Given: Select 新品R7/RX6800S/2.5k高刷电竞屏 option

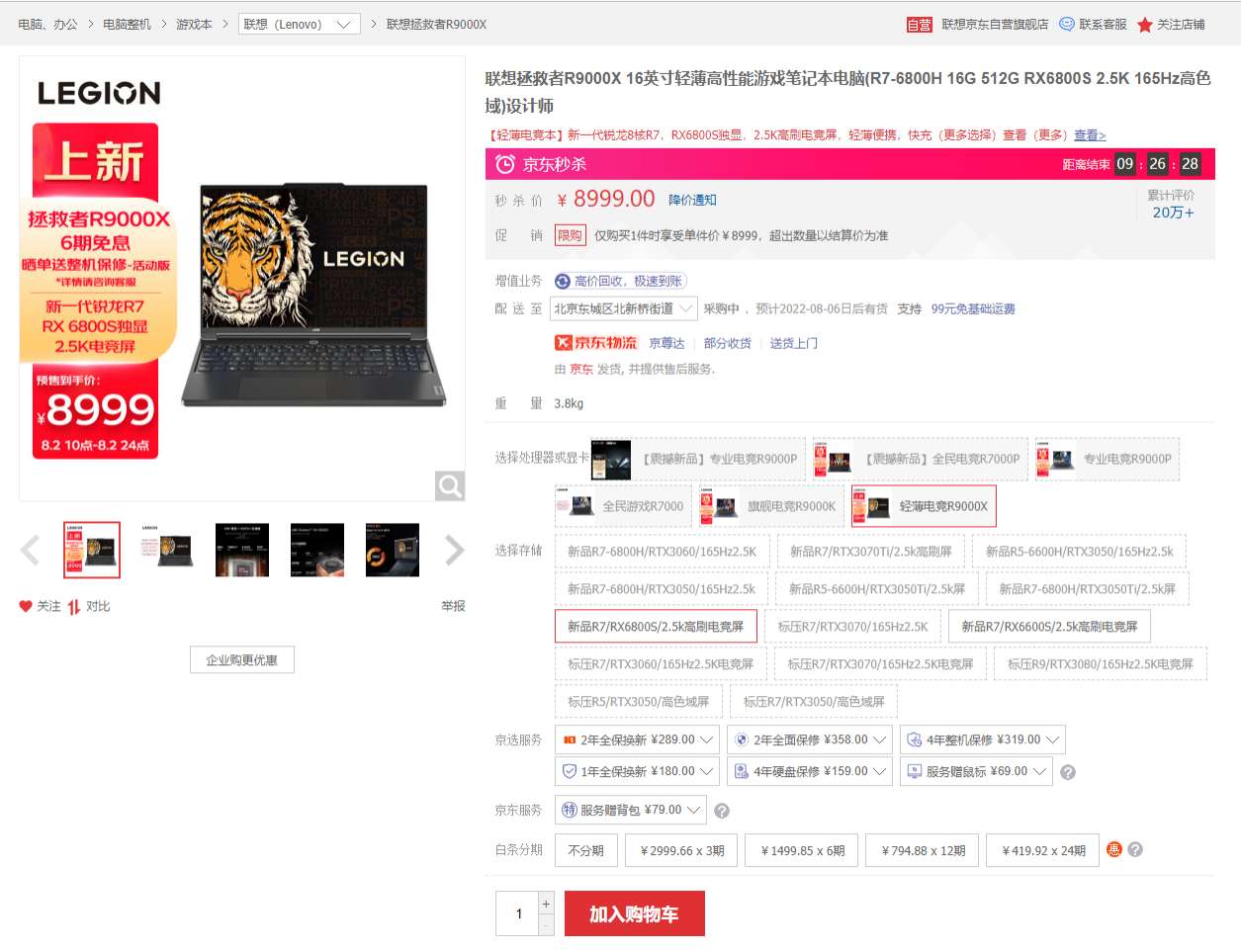Looking at the screenshot, I should [656, 627].
